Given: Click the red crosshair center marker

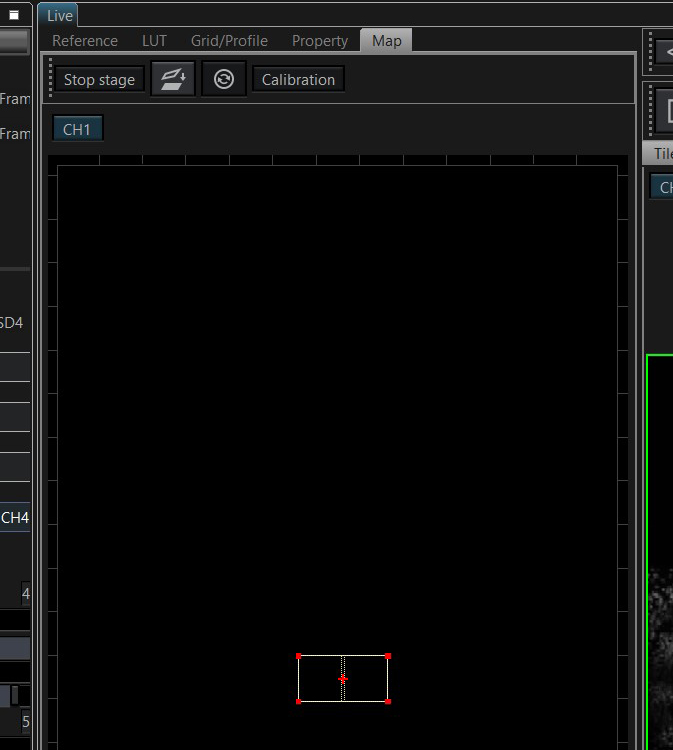Looking at the screenshot, I should click(x=343, y=679).
